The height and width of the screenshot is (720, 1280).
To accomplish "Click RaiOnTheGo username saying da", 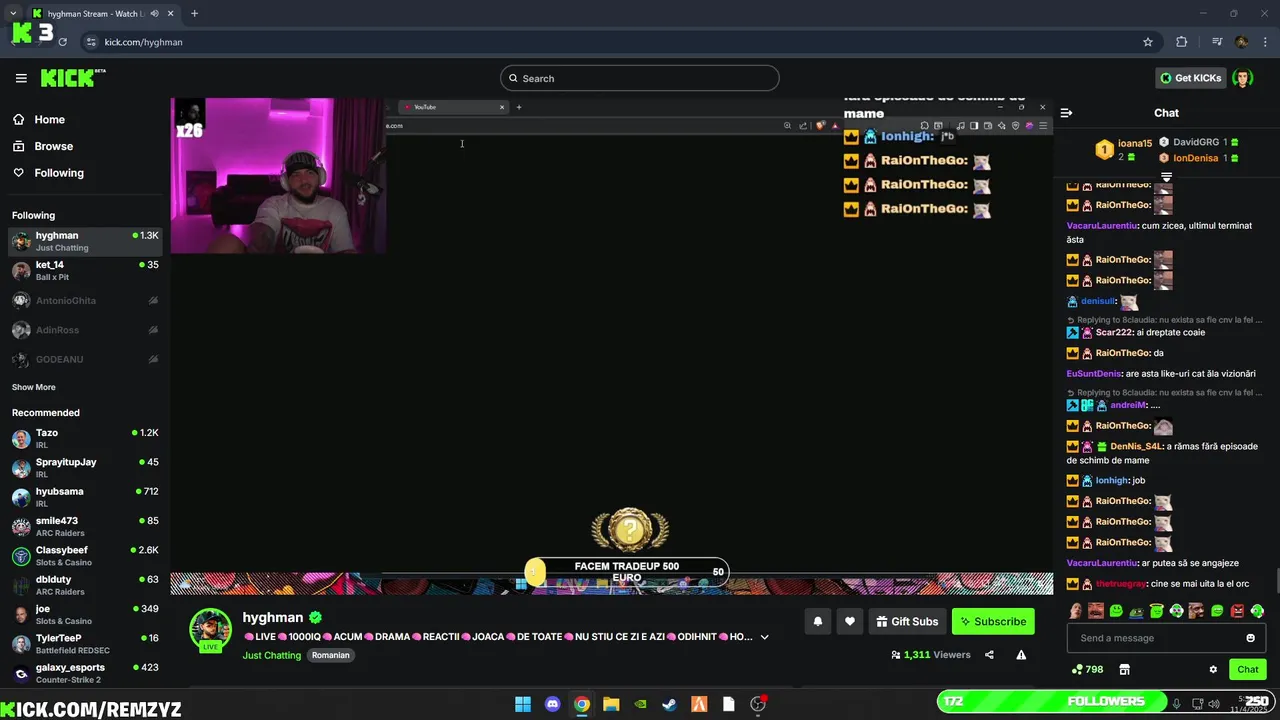I will 1122,353.
